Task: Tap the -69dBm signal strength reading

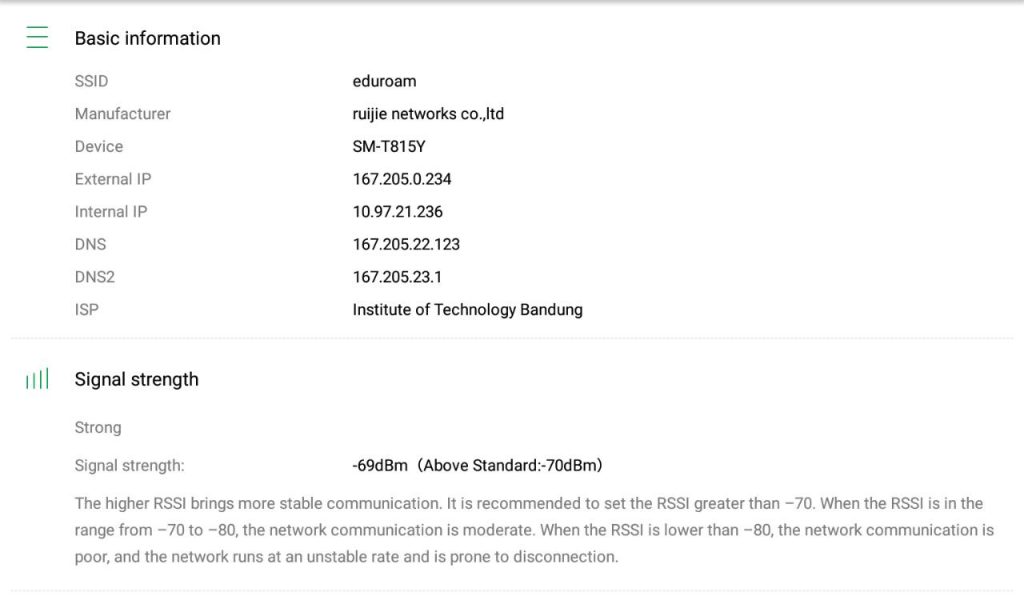Action: pyautogui.click(x=477, y=465)
